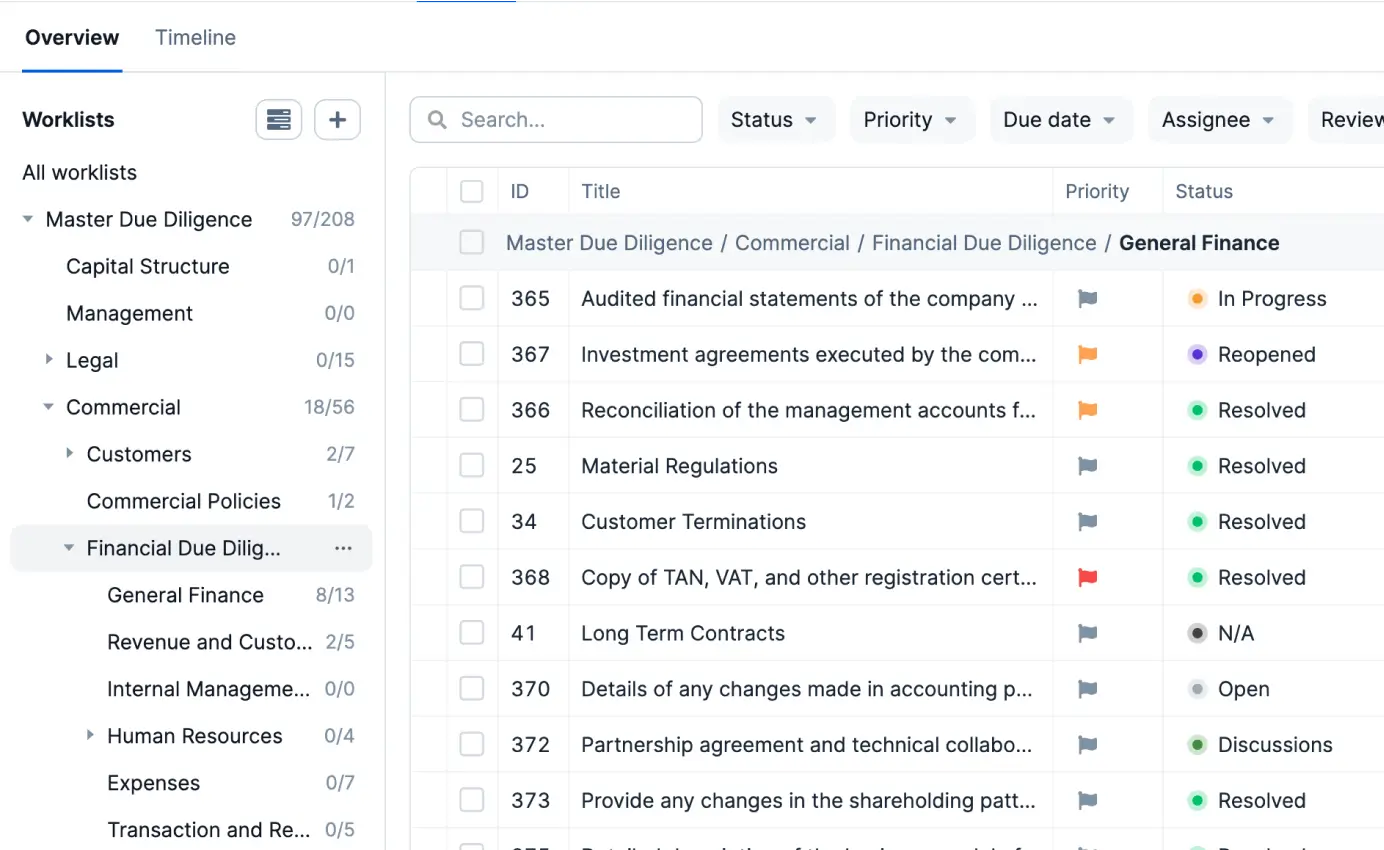Check the checkbox for row 365

pyautogui.click(x=471, y=298)
